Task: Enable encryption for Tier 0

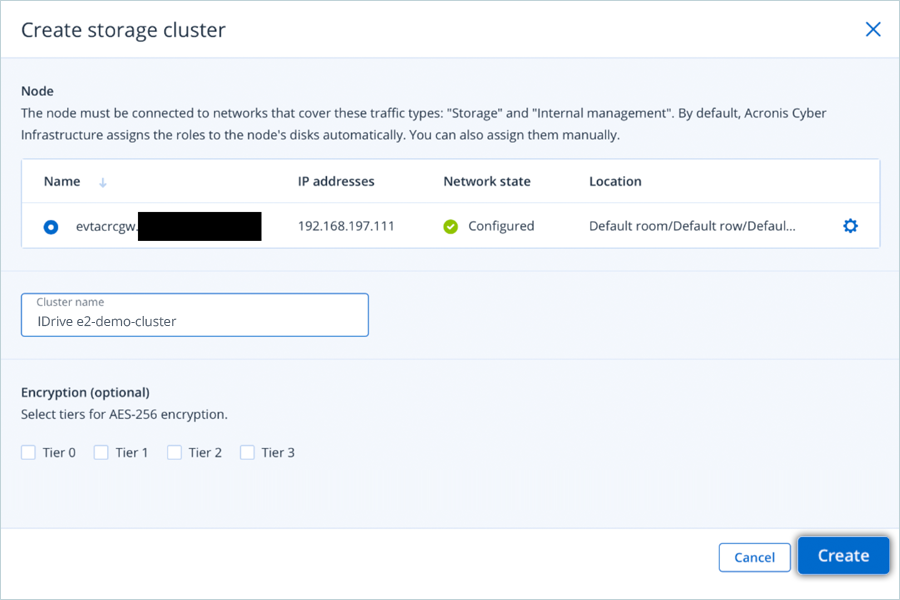Action: [x=29, y=453]
